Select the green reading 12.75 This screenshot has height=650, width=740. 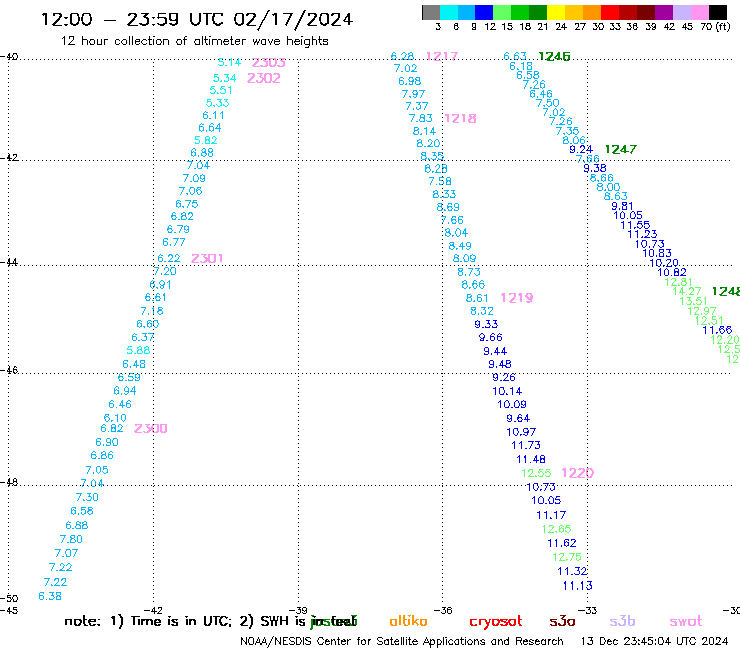(567, 557)
